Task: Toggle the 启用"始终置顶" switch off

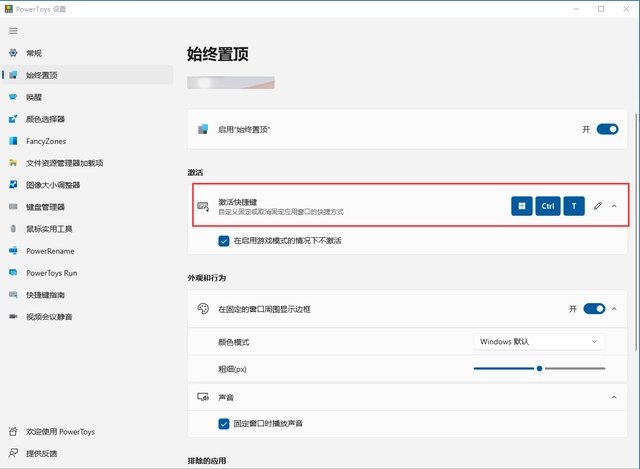Action: 607,129
